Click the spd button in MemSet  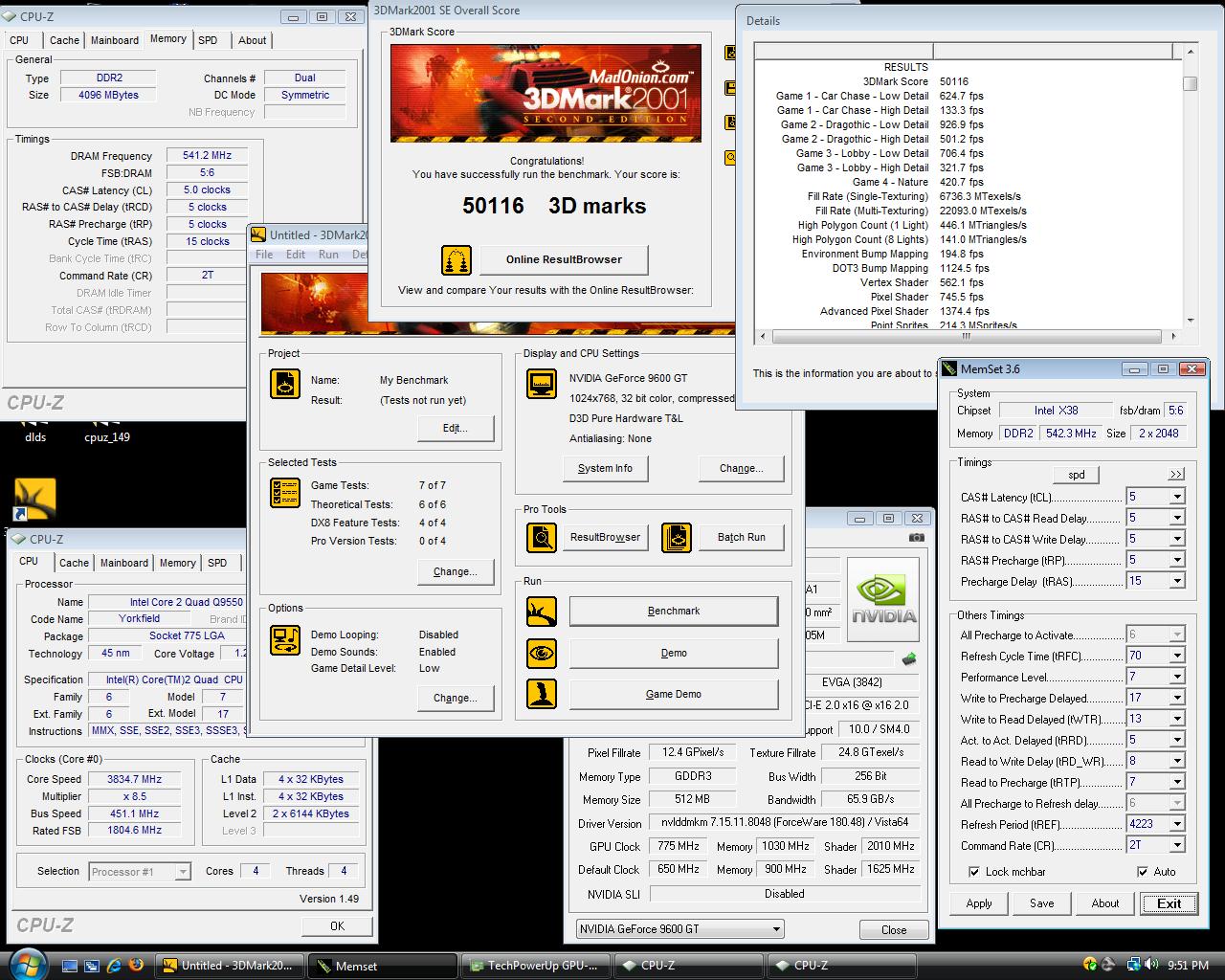tap(1076, 475)
